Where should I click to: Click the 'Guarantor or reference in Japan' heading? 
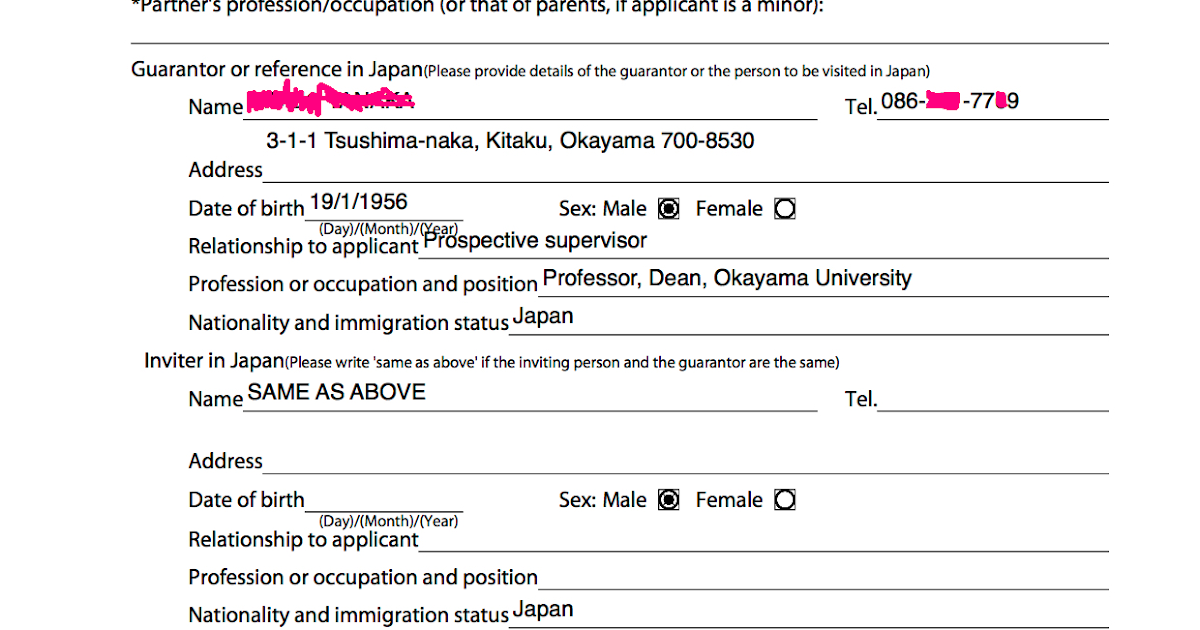point(277,70)
